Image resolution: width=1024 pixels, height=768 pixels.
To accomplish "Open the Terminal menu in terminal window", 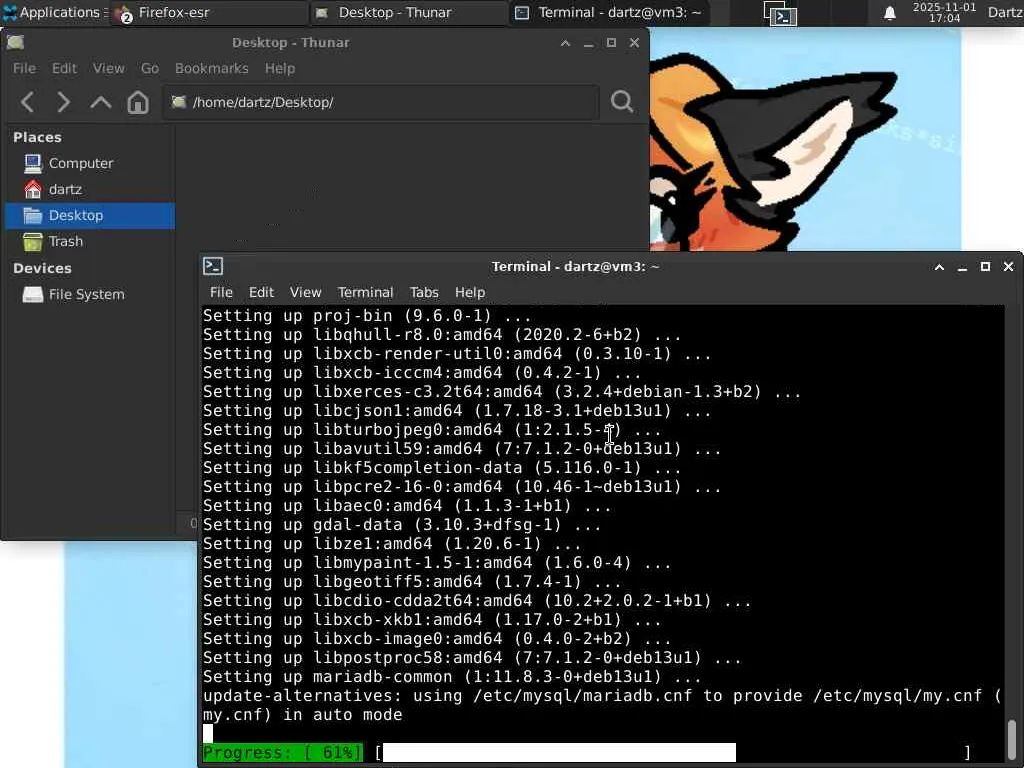I will pyautogui.click(x=365, y=293).
